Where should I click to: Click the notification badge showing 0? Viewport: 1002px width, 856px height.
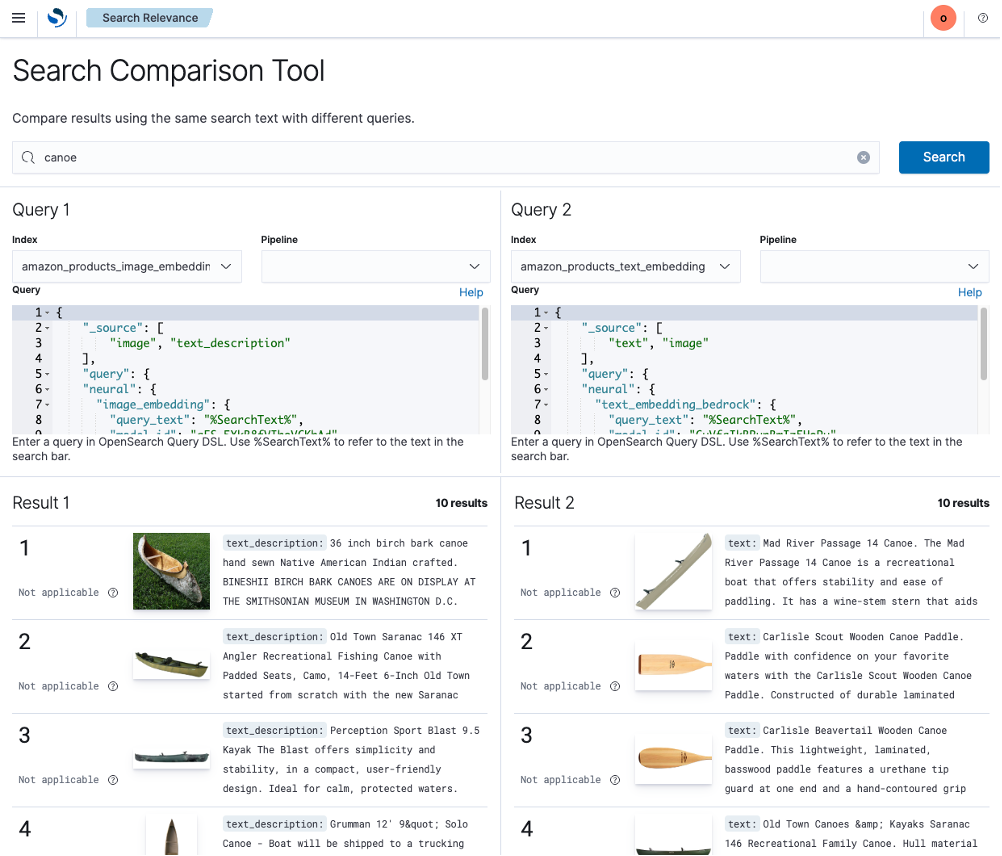943,17
